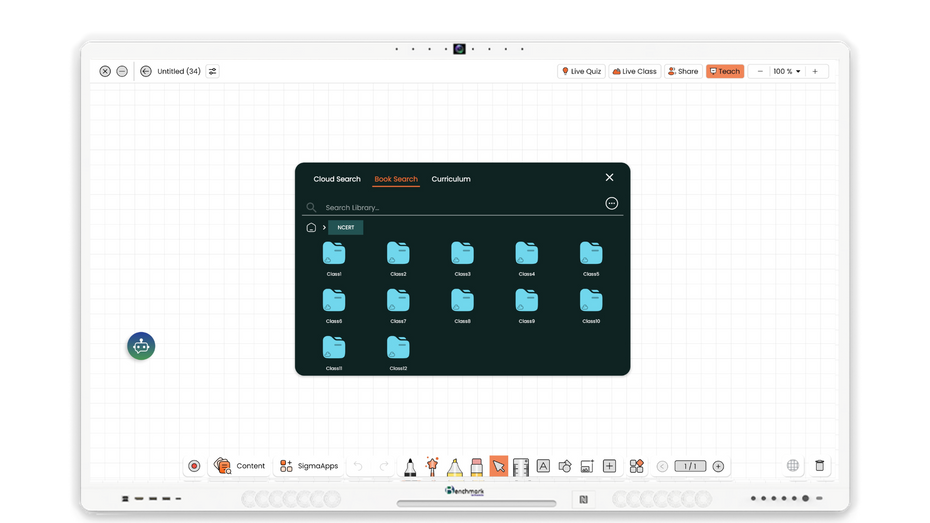Insert an image with the image tool
The image size is (930, 523).
(587, 466)
